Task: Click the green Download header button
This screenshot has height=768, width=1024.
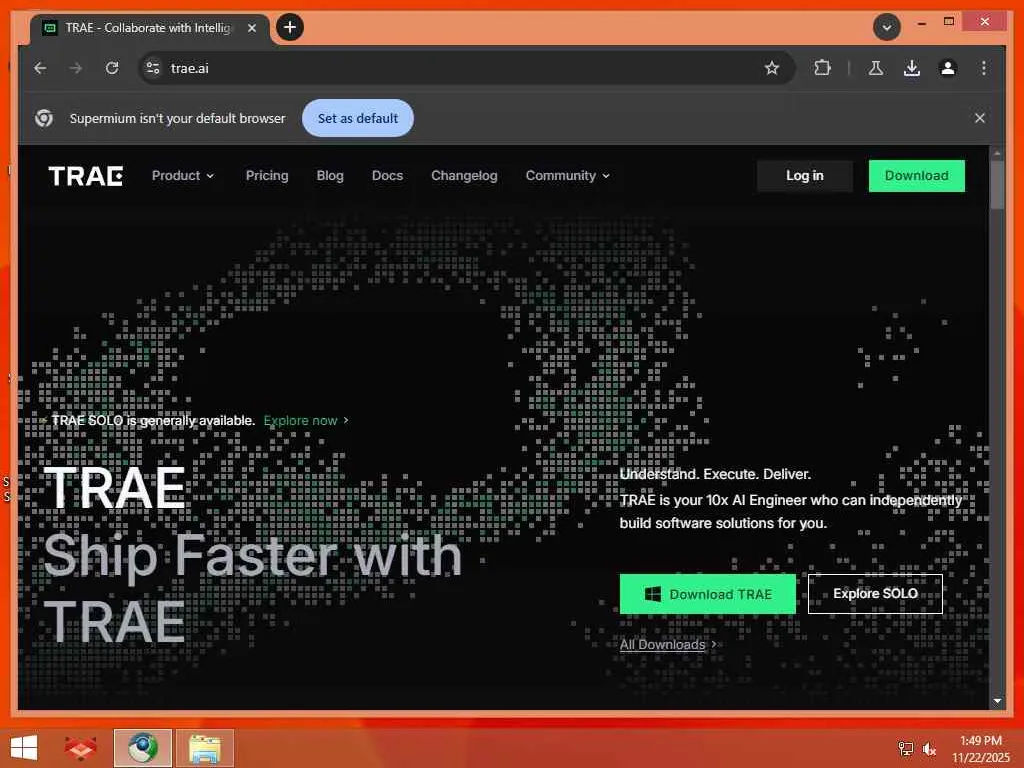Action: [916, 176]
